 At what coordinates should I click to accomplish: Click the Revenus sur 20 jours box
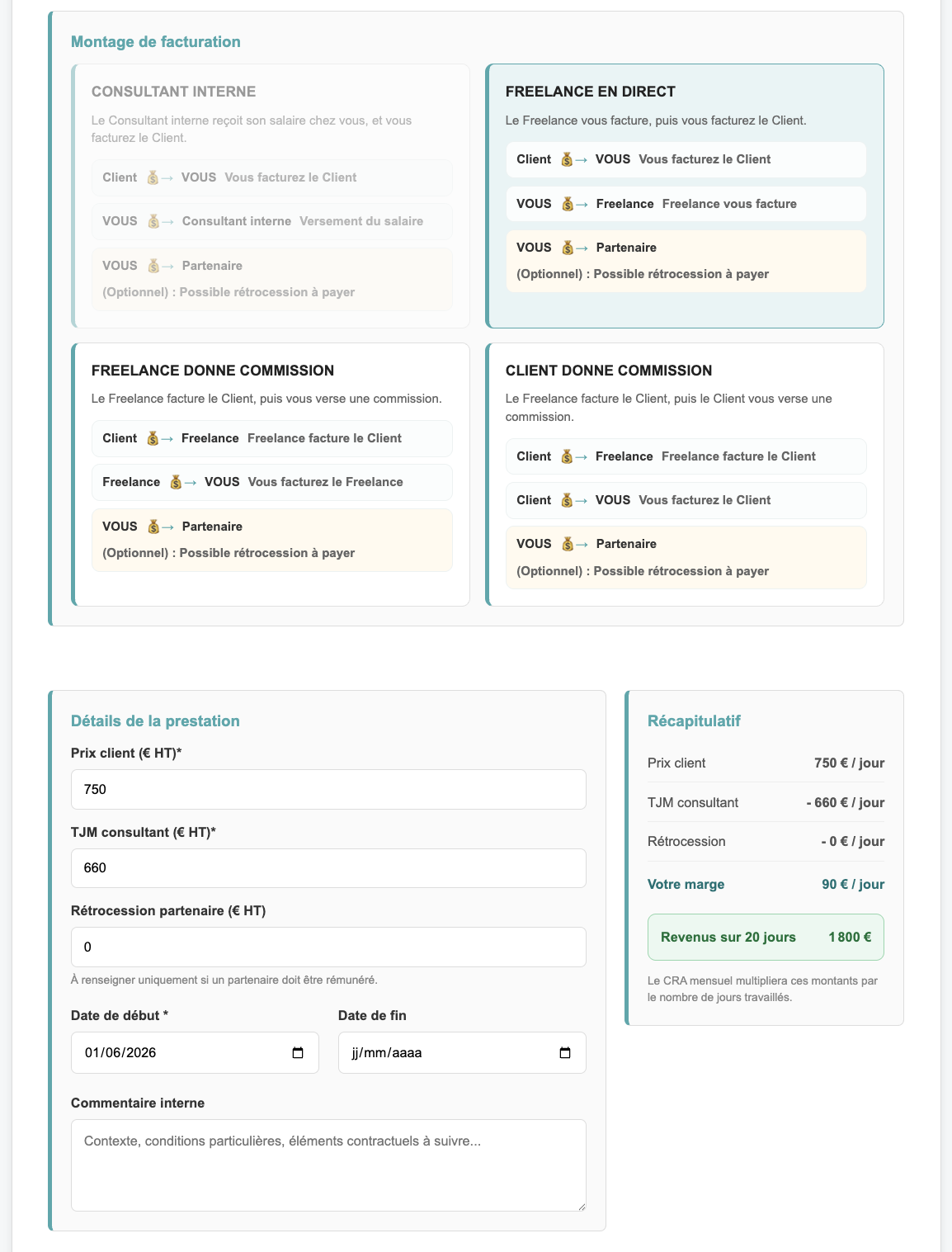coord(766,937)
